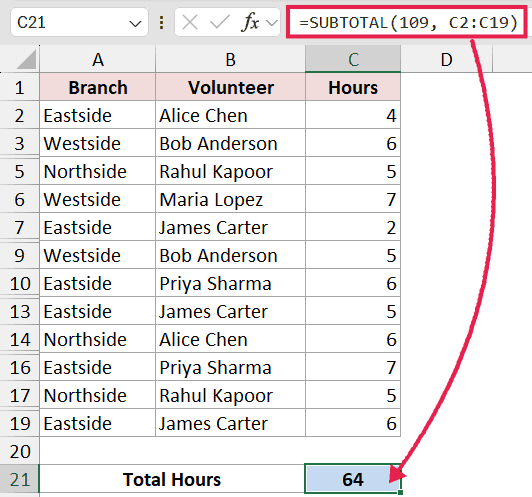The image size is (532, 497).
Task: Select row 3 header
Action: pyautogui.click(x=20, y=143)
